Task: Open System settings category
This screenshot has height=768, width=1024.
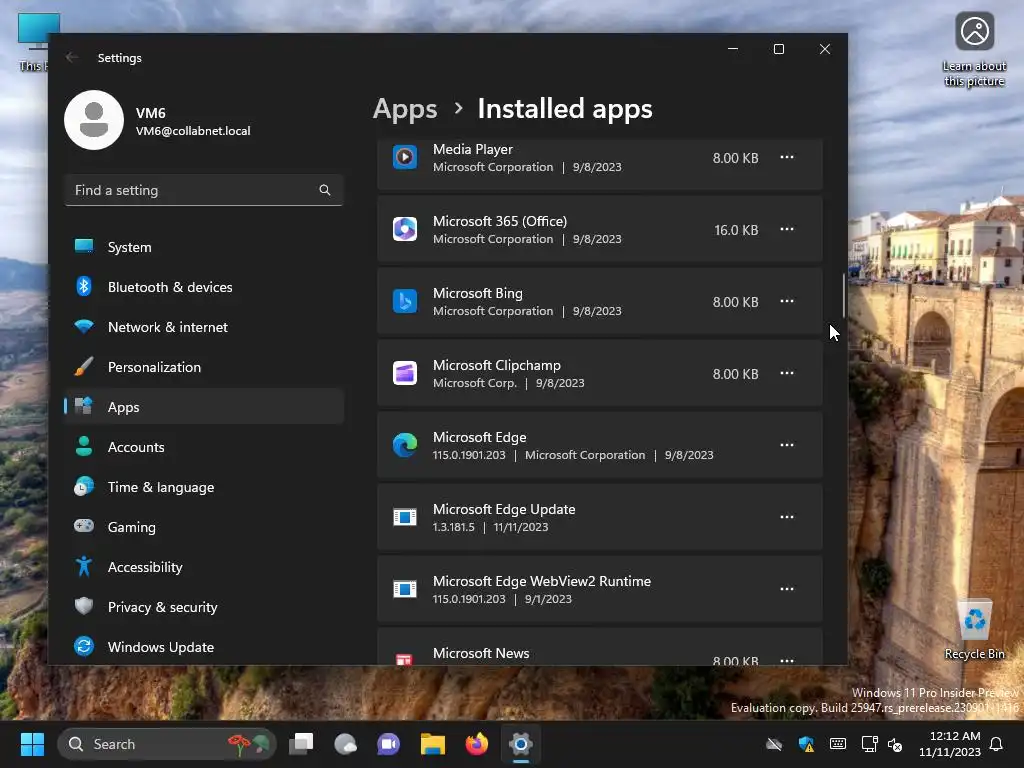Action: 204,247
